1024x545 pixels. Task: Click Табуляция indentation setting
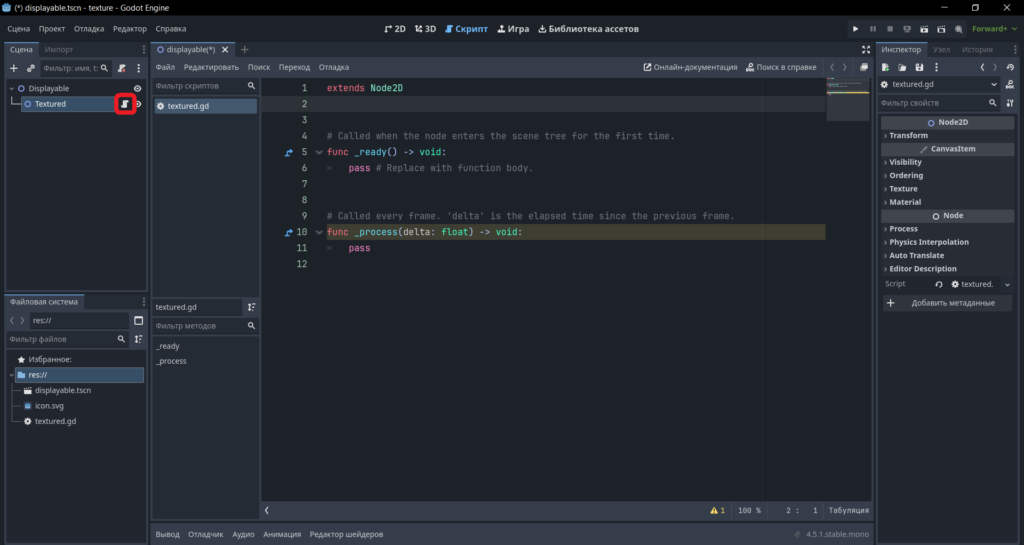click(x=848, y=510)
